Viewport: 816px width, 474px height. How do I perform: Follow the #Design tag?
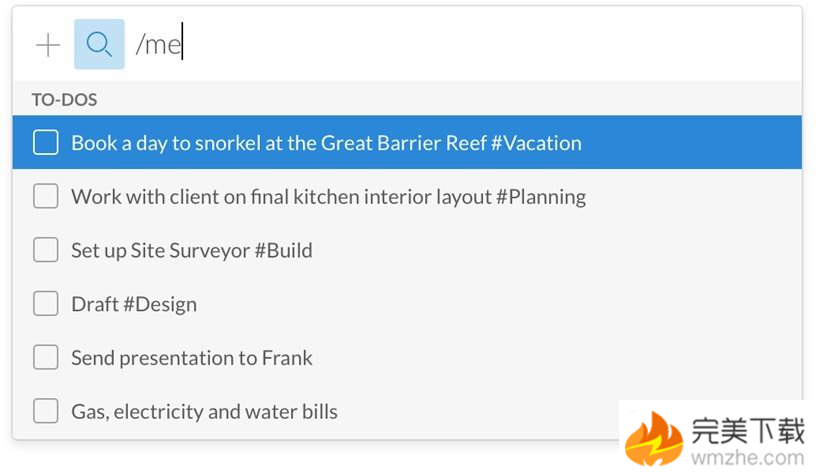(161, 304)
